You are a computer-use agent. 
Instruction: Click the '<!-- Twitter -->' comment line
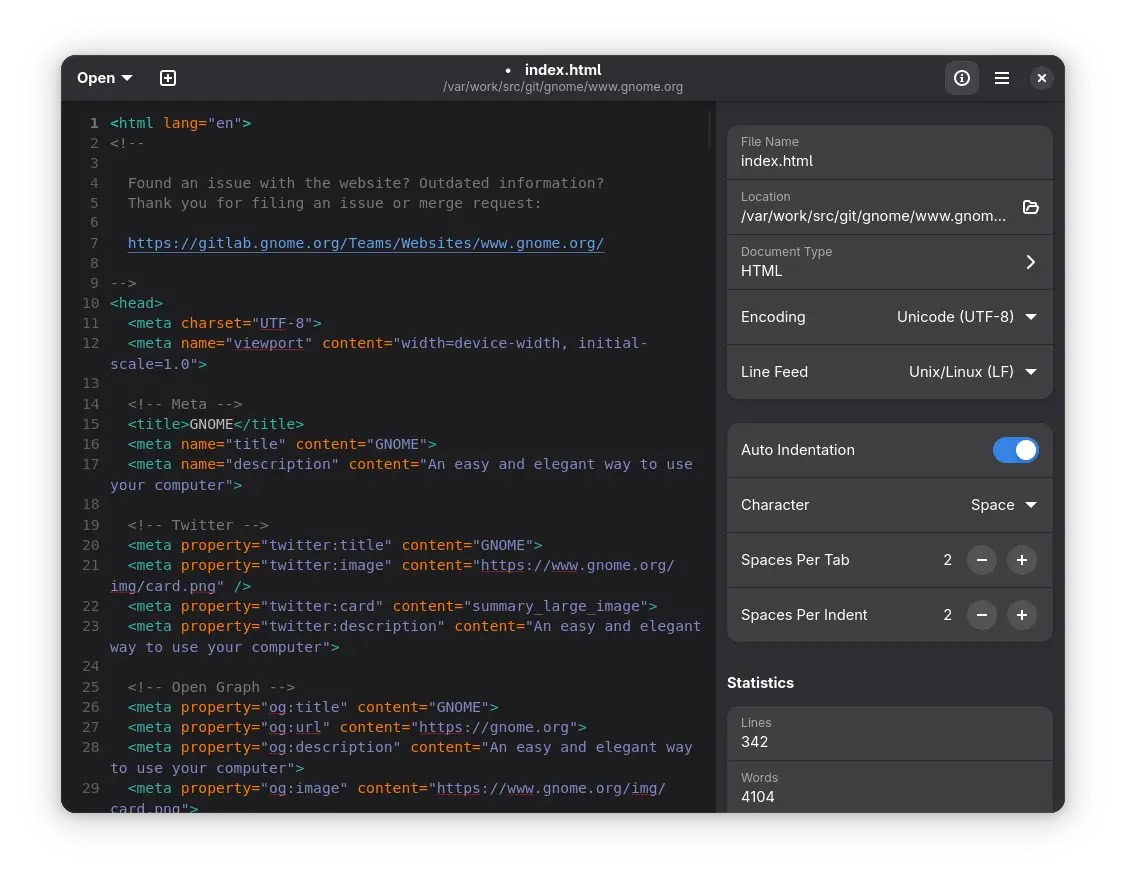point(198,525)
